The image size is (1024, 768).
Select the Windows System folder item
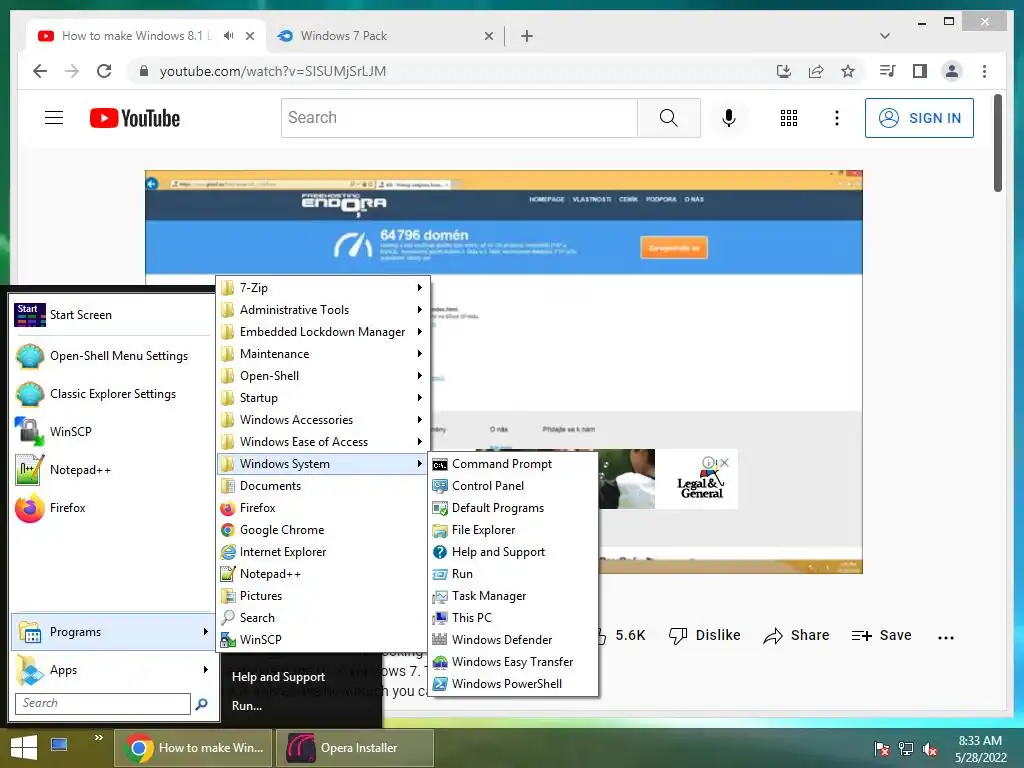[x=322, y=464]
